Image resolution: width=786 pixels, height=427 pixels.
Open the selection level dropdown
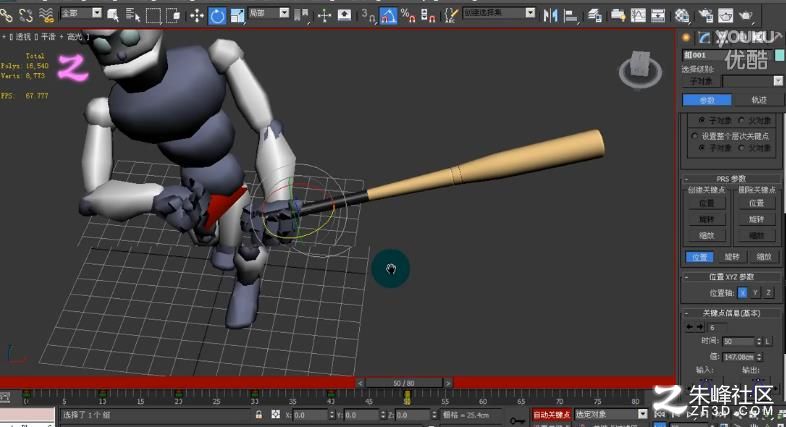(752, 81)
